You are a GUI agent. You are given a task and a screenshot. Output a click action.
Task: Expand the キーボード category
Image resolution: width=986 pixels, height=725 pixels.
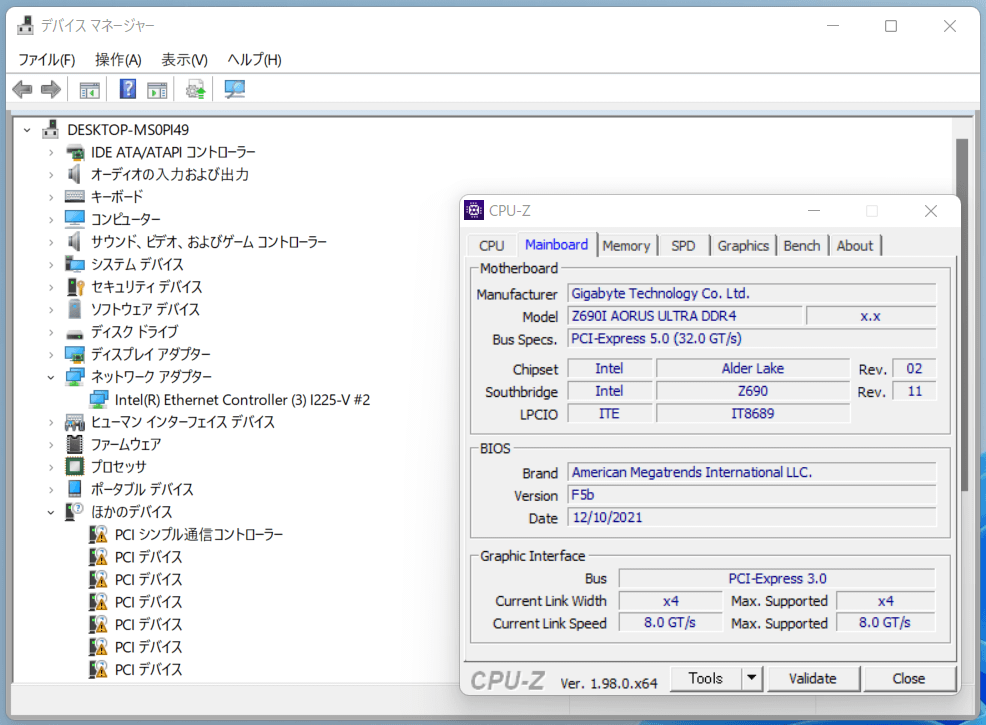click(51, 197)
